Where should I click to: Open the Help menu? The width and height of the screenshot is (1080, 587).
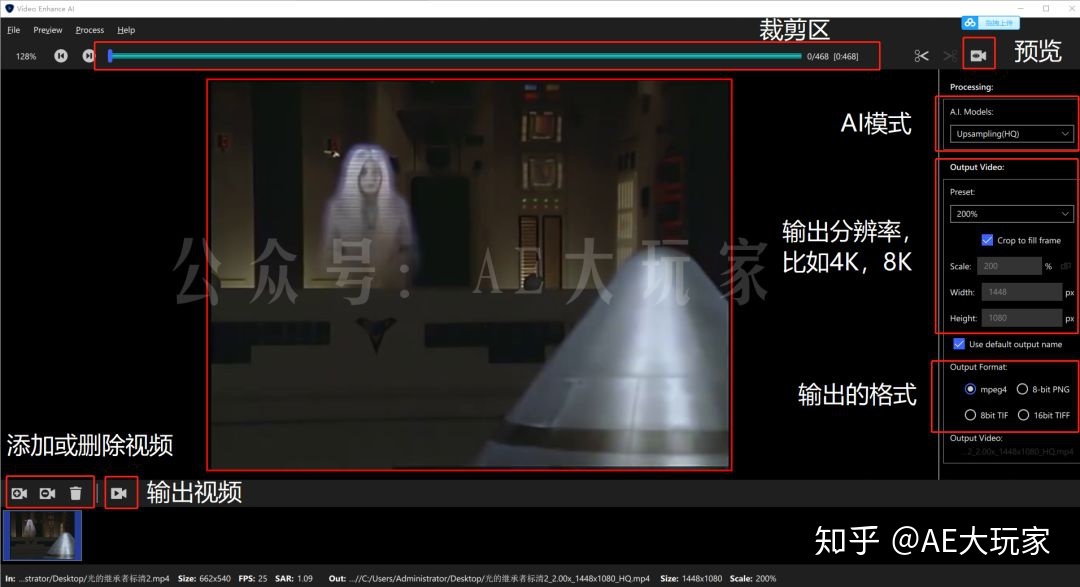coord(126,30)
